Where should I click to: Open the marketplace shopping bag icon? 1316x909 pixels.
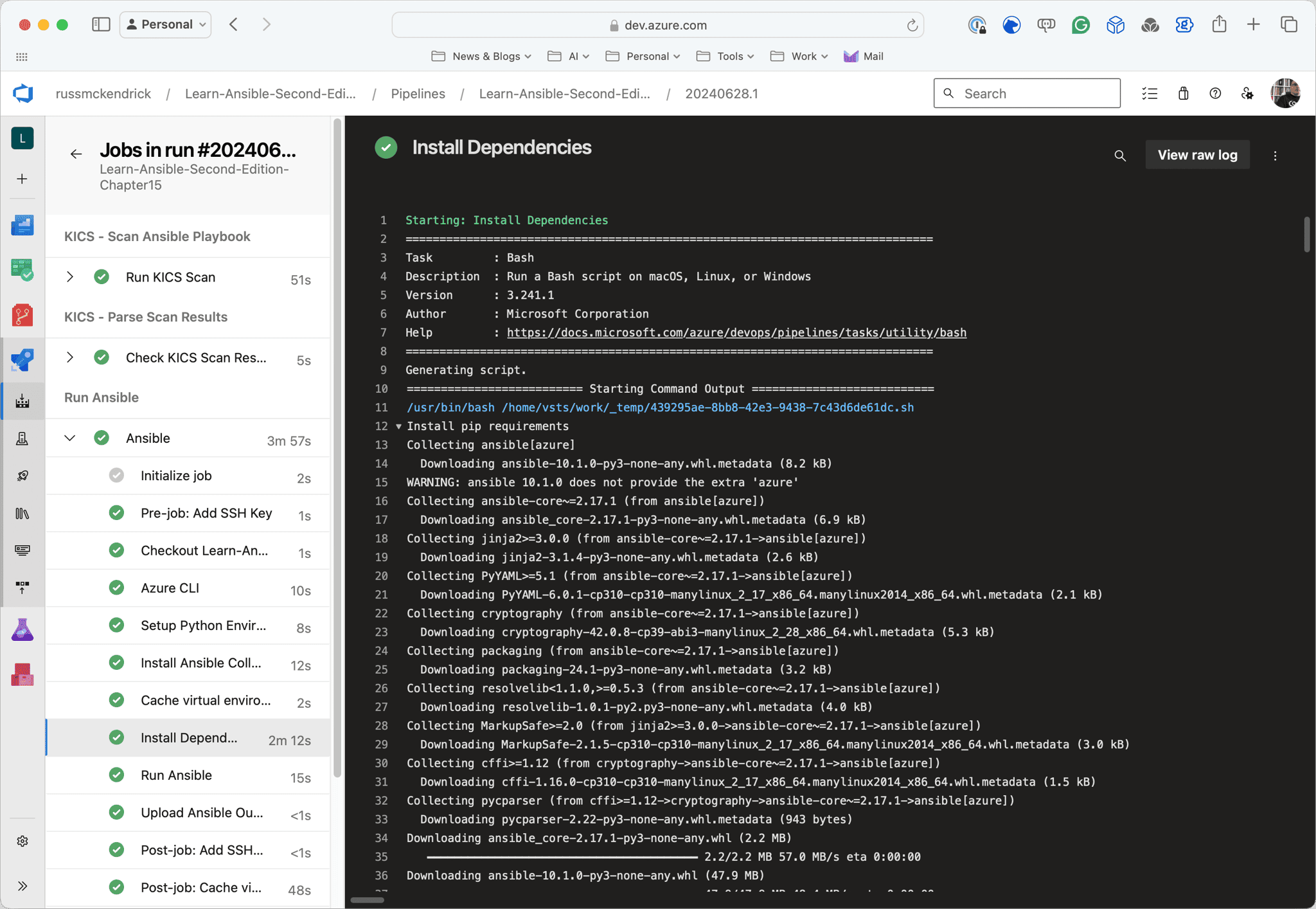(1183, 94)
